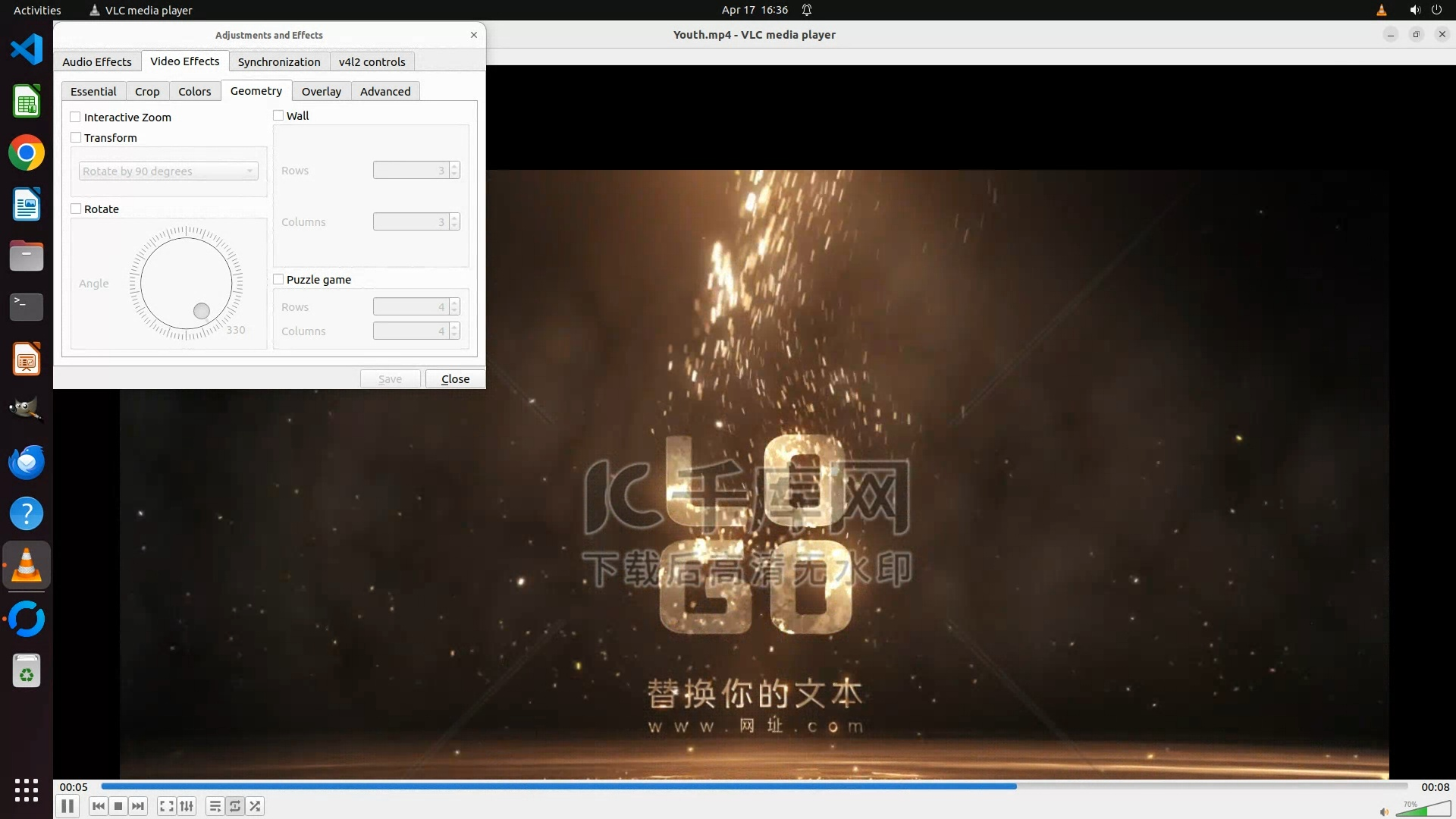1456x819 pixels.
Task: Turn on the Puzzle game checkbox
Action: coord(278,279)
